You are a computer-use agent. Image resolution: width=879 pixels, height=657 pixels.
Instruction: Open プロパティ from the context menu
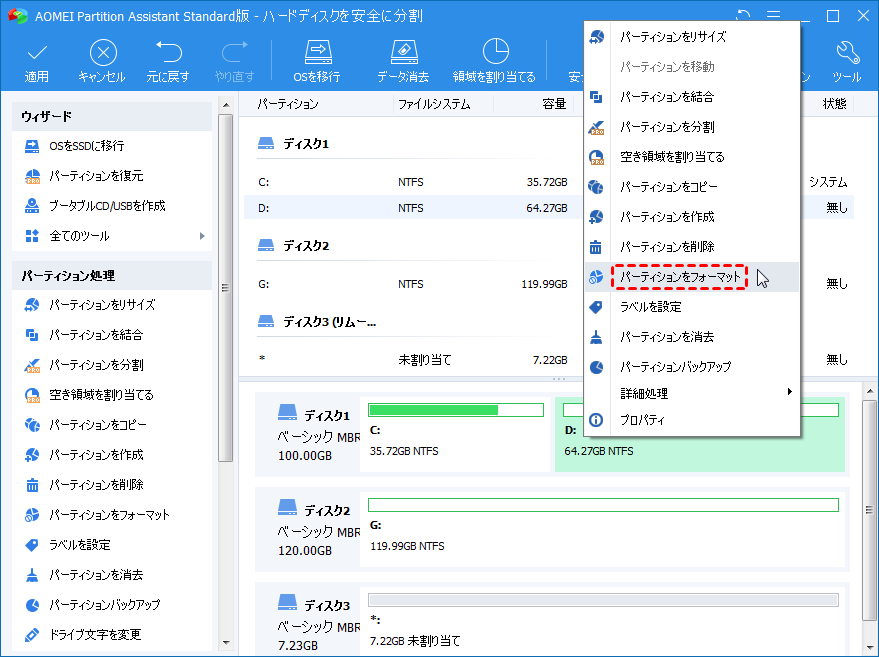692,420
